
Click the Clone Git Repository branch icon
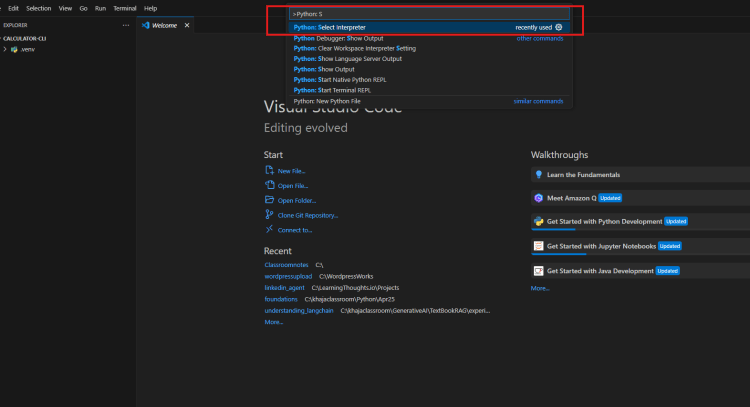(x=269, y=215)
